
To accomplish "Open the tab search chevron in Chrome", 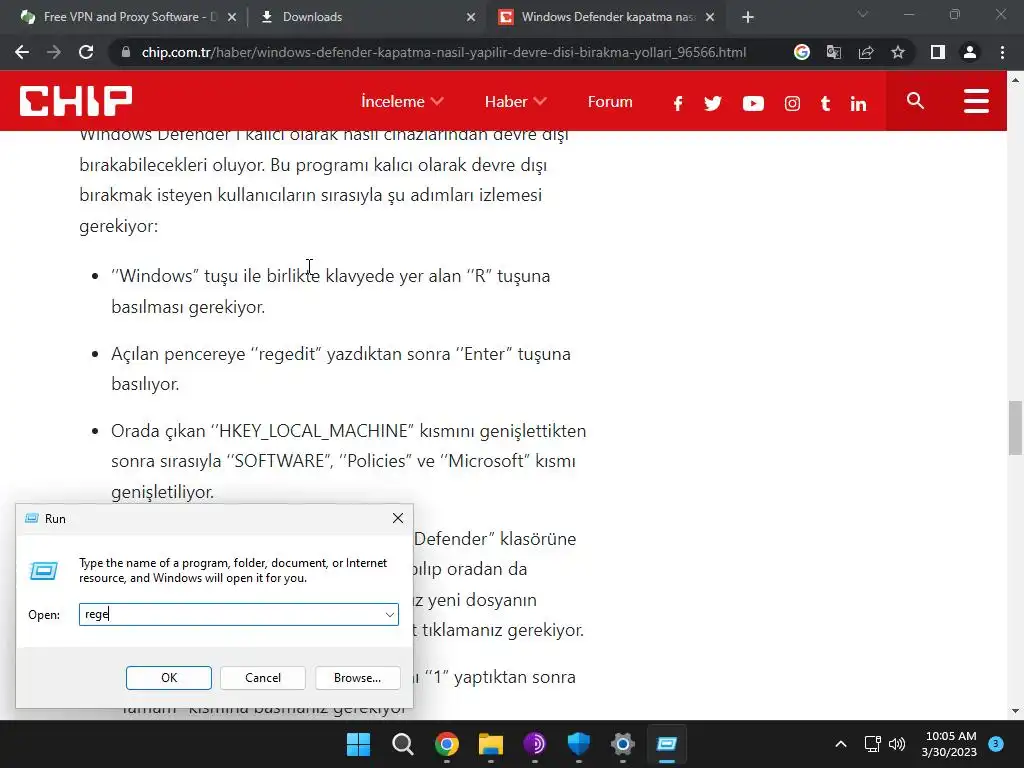I will tap(863, 14).
